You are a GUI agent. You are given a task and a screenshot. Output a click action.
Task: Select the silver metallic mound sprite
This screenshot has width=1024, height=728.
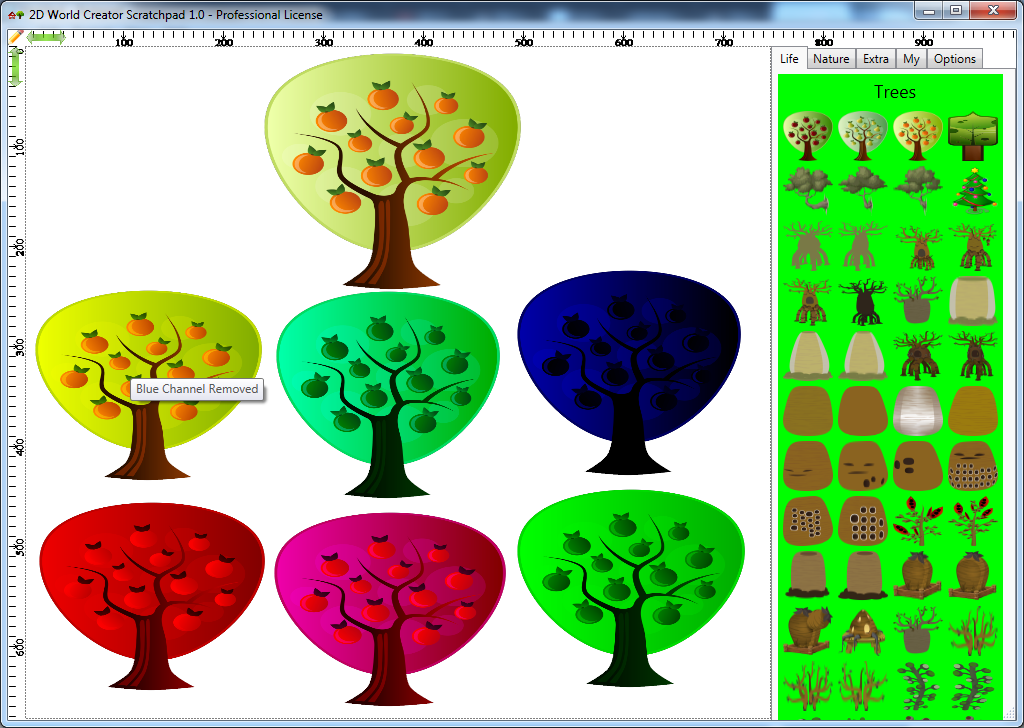(x=918, y=411)
